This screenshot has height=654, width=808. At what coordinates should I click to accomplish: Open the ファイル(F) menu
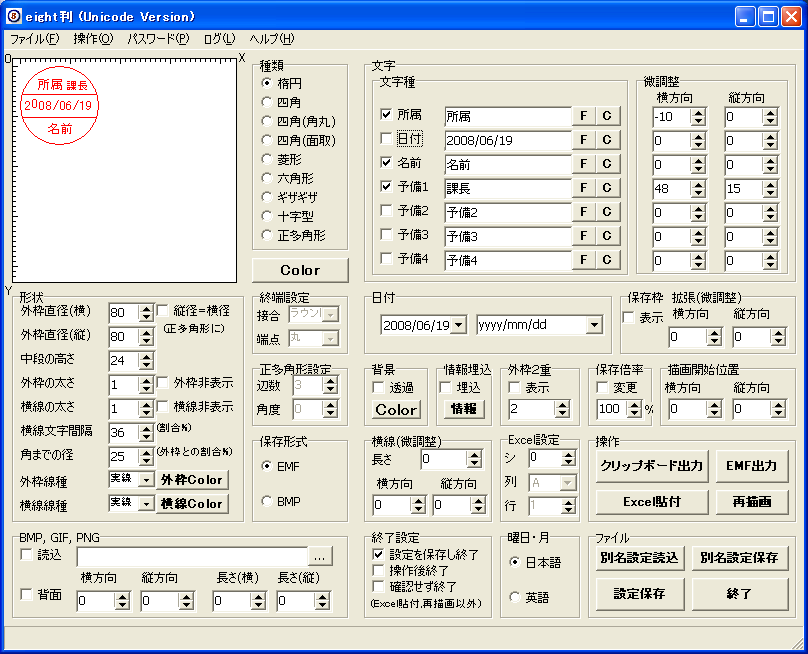(35, 39)
